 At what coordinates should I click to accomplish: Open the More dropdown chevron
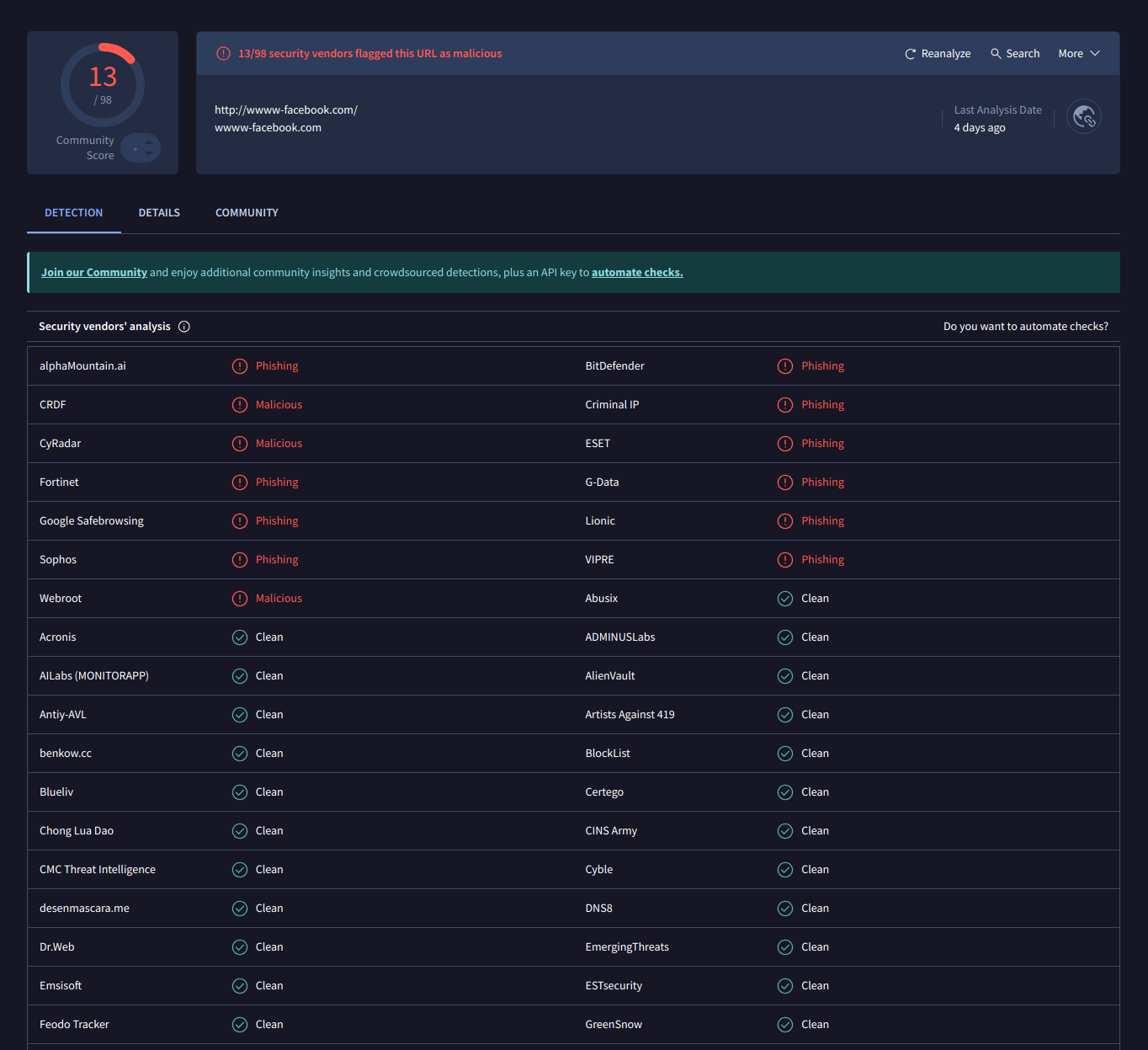[1095, 53]
